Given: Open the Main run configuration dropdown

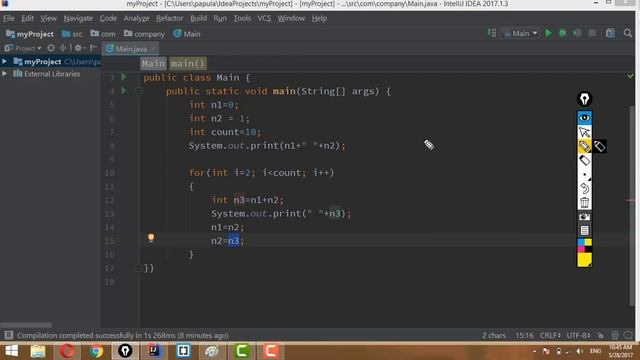Looking at the screenshot, I should [521, 33].
